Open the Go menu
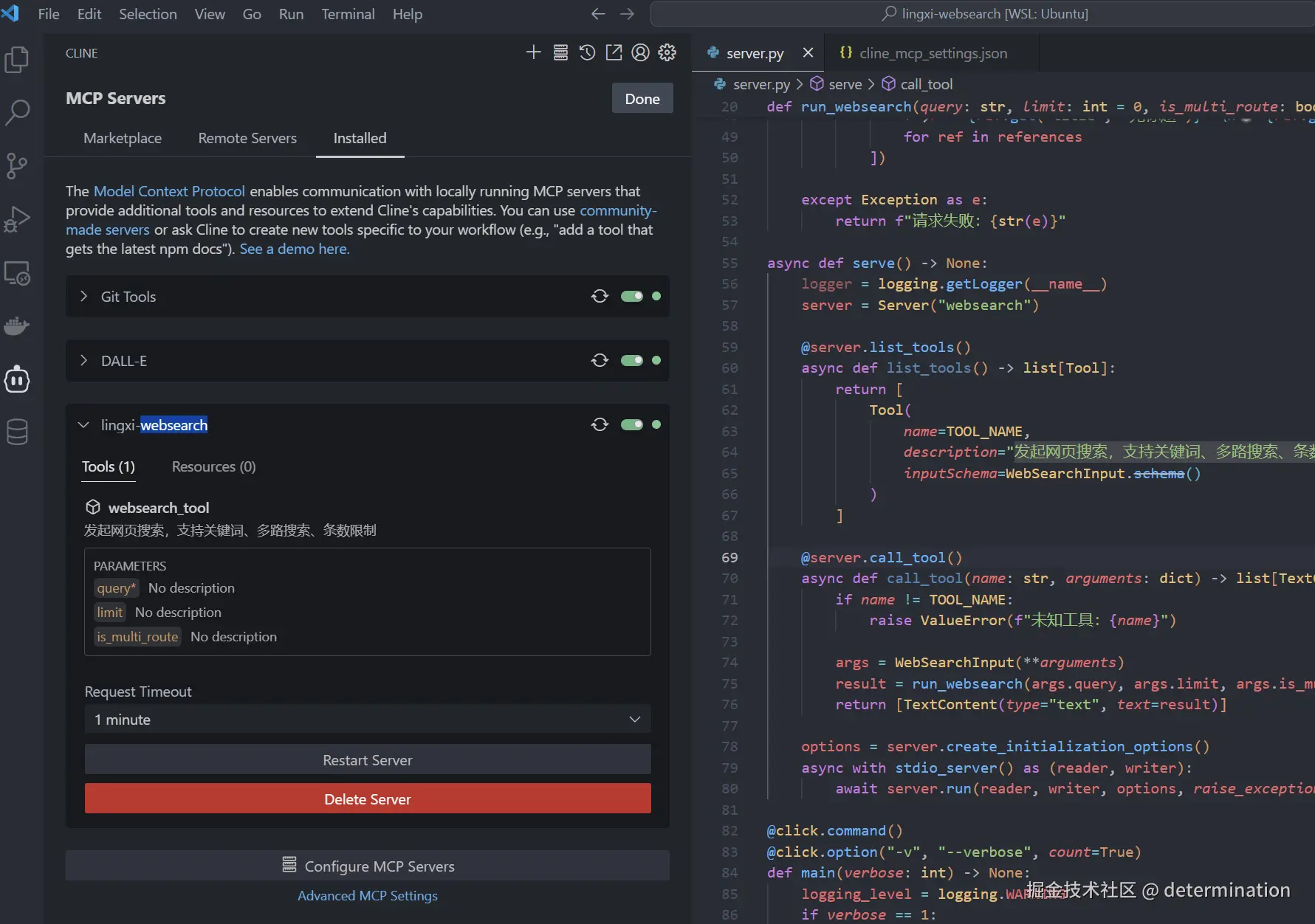 pos(252,14)
